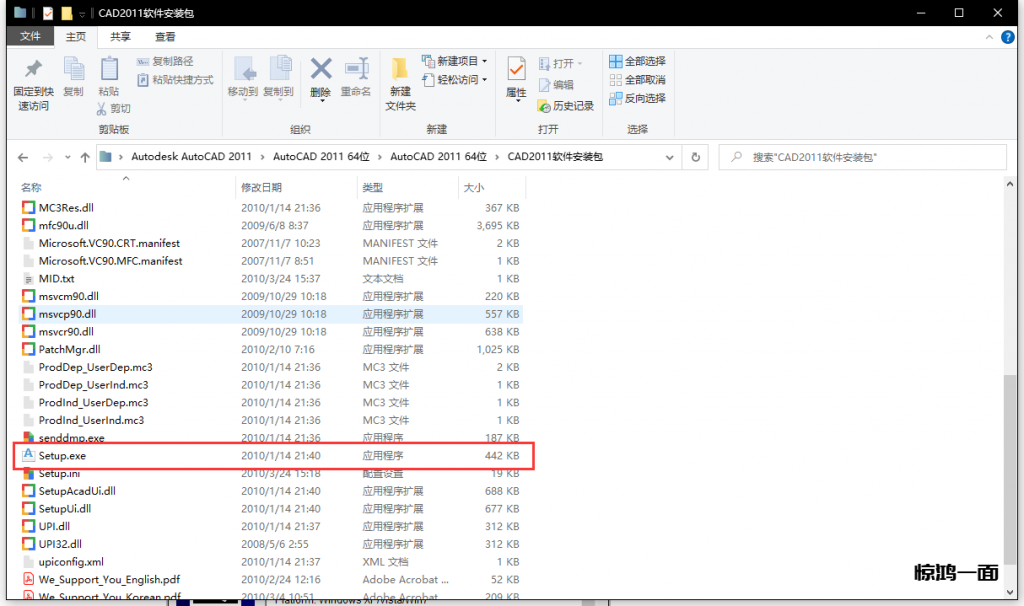Go up one folder level

pyautogui.click(x=84, y=157)
